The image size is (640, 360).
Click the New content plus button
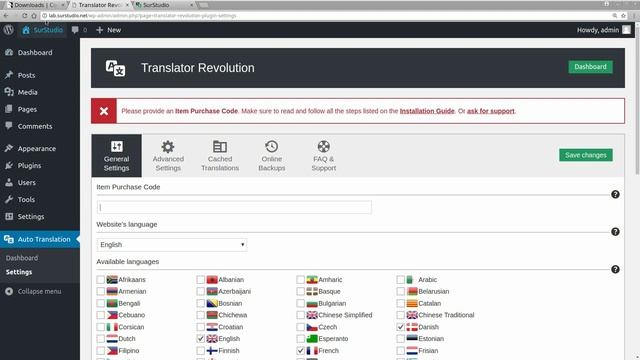(x=109, y=30)
